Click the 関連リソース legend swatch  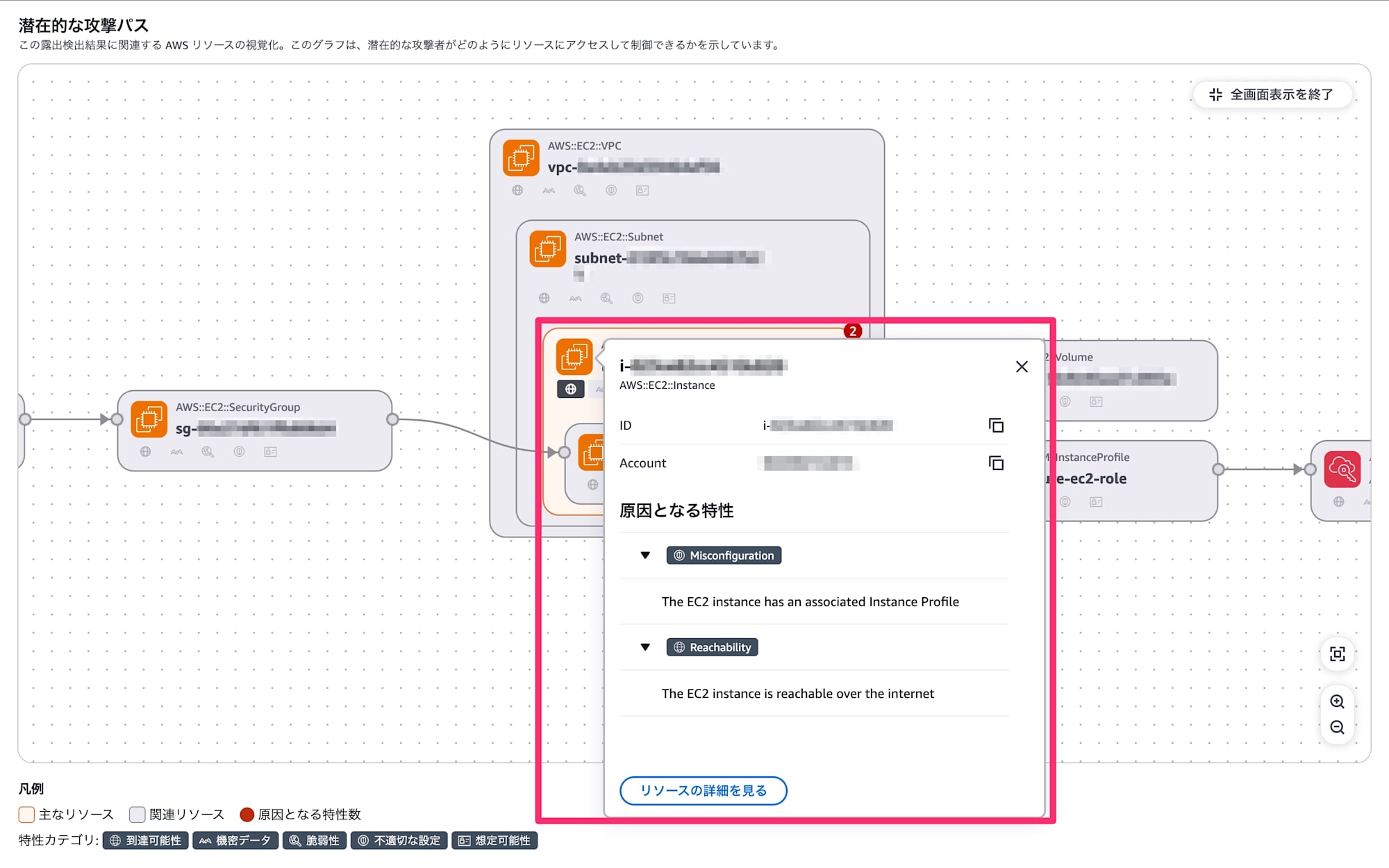point(137,814)
